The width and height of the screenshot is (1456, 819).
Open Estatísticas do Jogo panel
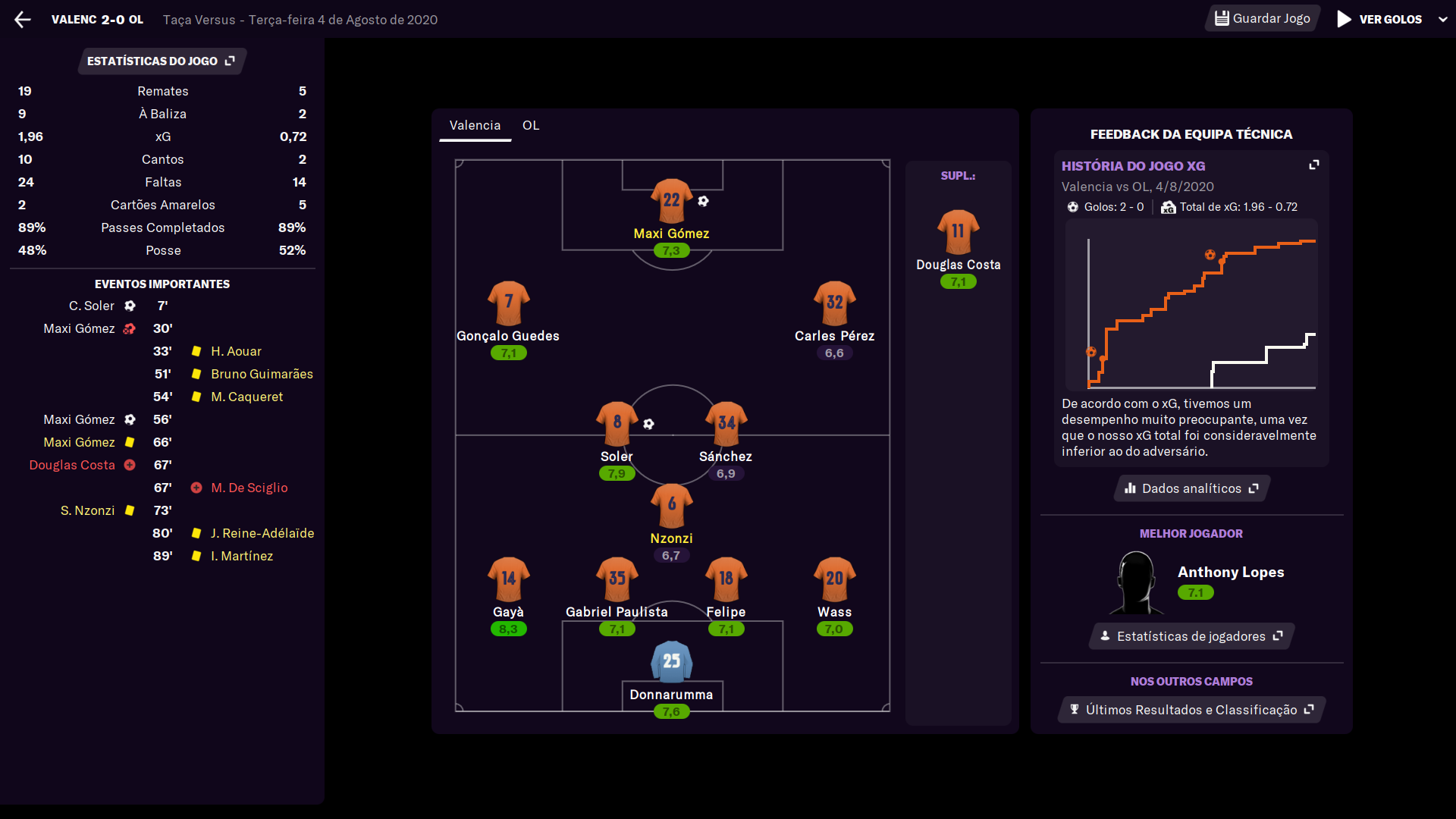[x=162, y=61]
